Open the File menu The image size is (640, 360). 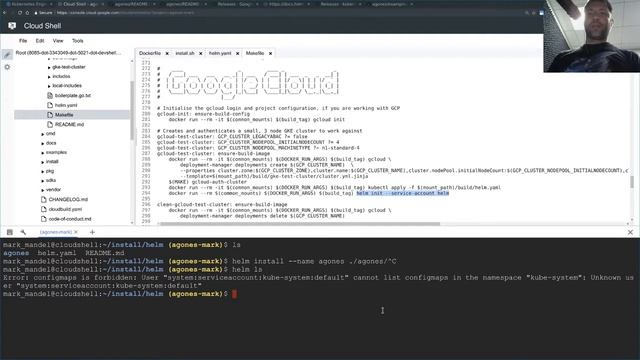[x=23, y=41]
